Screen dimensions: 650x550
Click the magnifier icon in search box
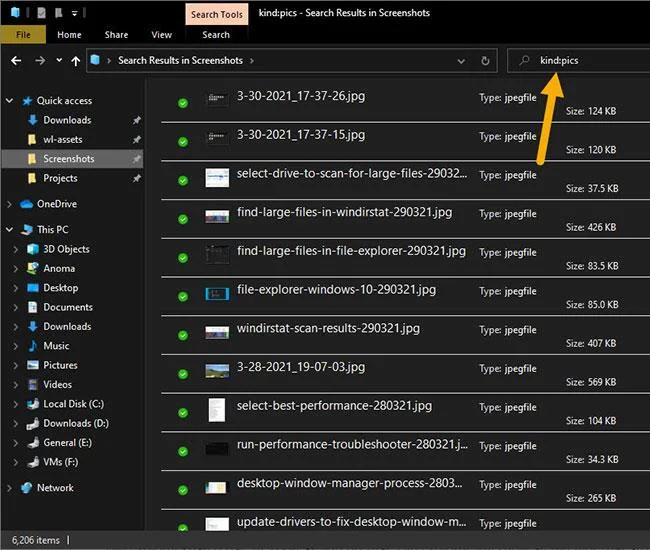point(524,61)
